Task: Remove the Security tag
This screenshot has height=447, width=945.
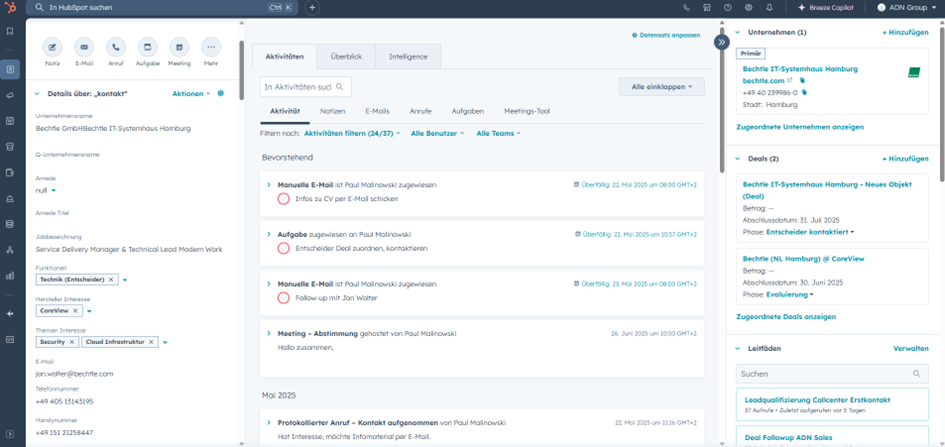Action: 72,342
